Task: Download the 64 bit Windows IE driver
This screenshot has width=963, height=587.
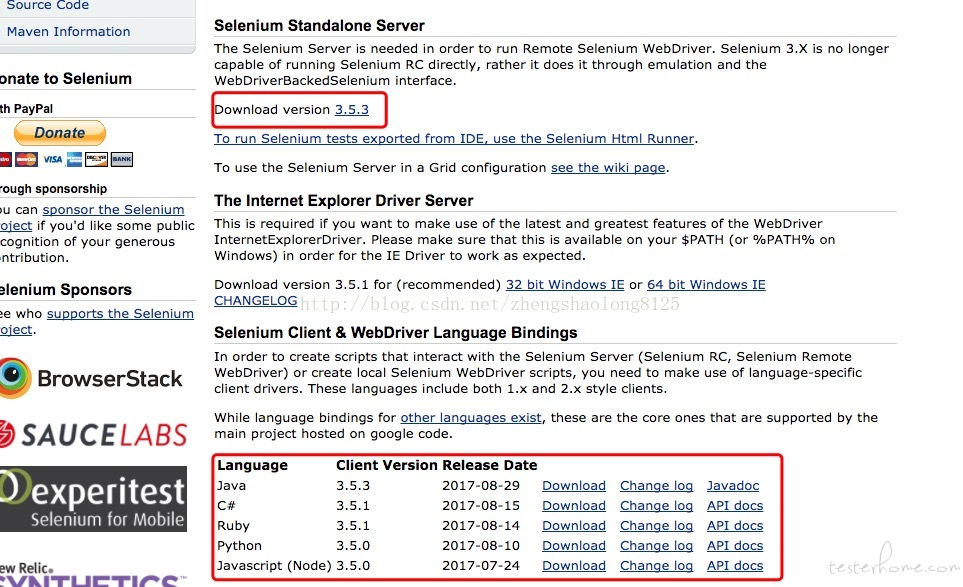Action: click(x=706, y=284)
